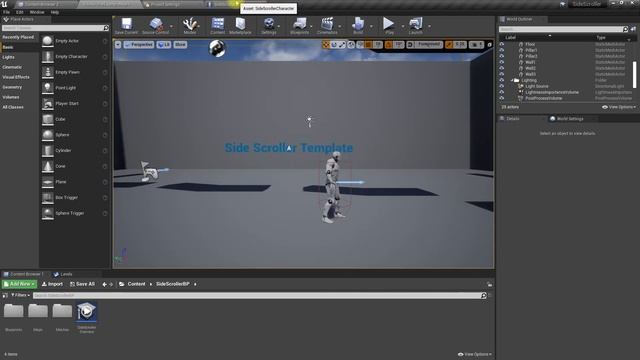Viewport: 640px width, 360px height.
Task: Open the Filters dropdown in Content Browser
Action: (x=20, y=295)
